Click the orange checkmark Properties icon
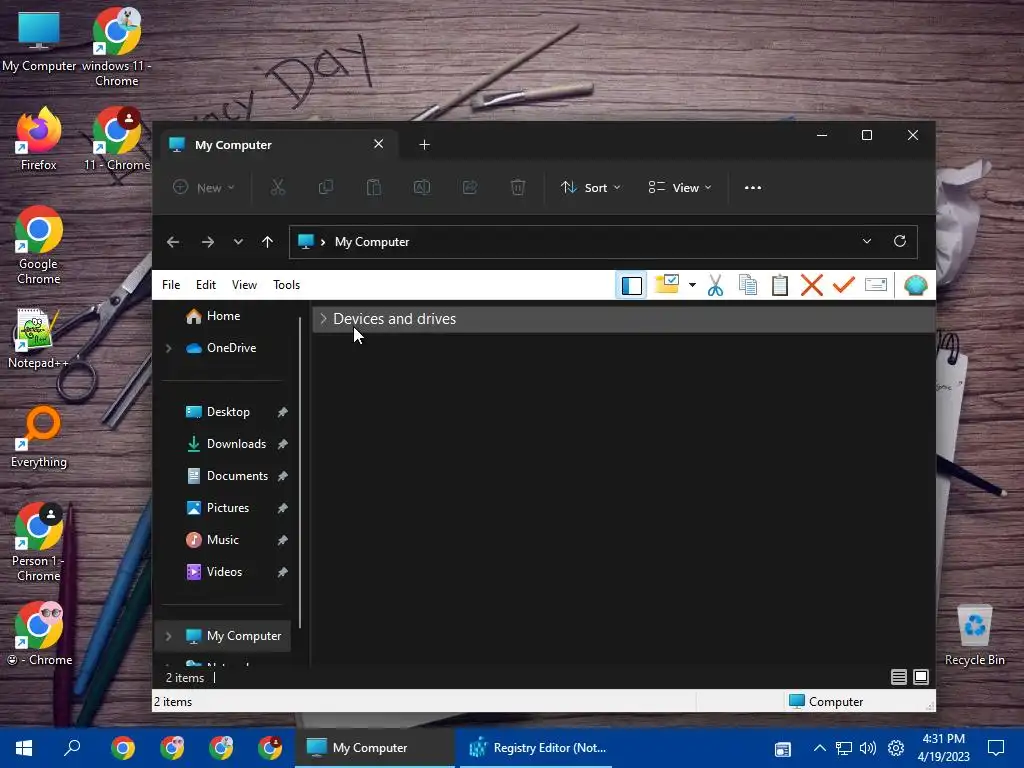 [844, 285]
